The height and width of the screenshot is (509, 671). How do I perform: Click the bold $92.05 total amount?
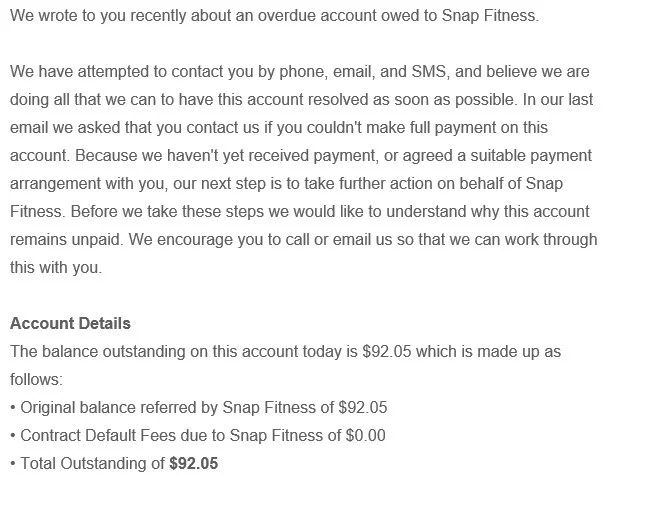click(x=194, y=463)
